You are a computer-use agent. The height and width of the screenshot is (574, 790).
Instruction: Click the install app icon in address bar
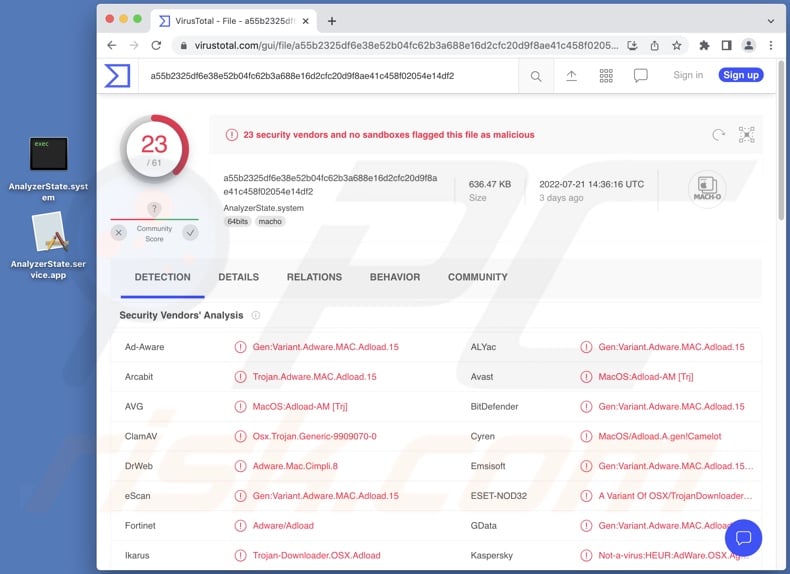632,46
